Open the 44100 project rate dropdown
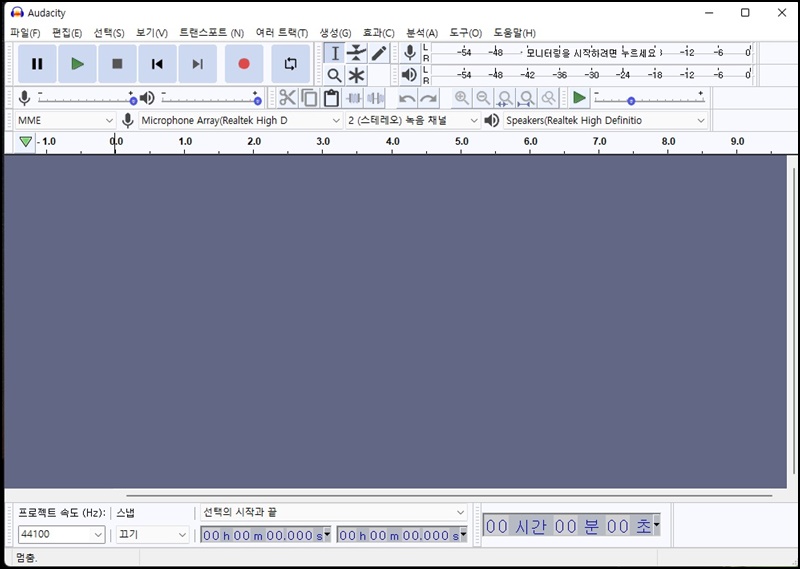Image resolution: width=800 pixels, height=569 pixels. (x=62, y=534)
